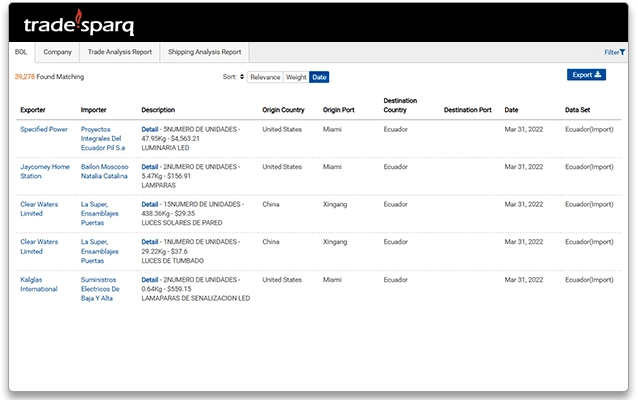638x400 pixels.
Task: Sort results by Weight
Action: (x=296, y=77)
